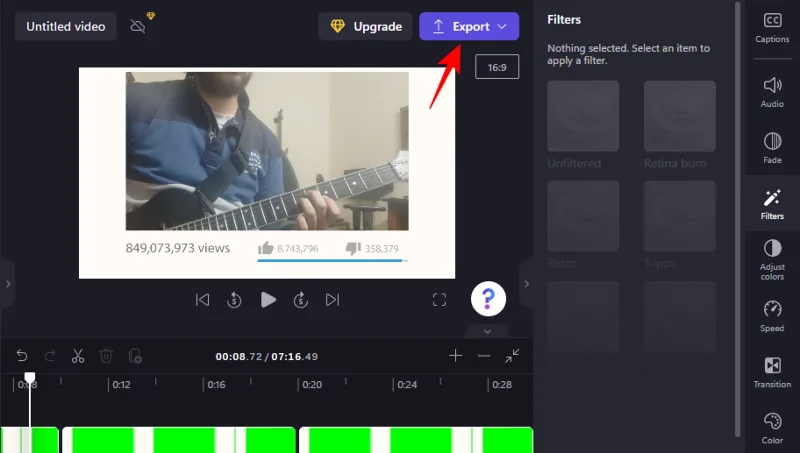Click the 0:16 mark on timeline ruler
Viewport: 800px width, 453px height.
[216, 385]
